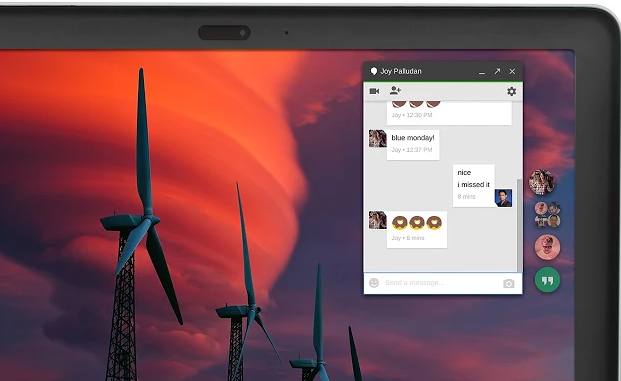The height and width of the screenshot is (381, 621).
Task: Open chat settings gear
Action: click(x=511, y=91)
